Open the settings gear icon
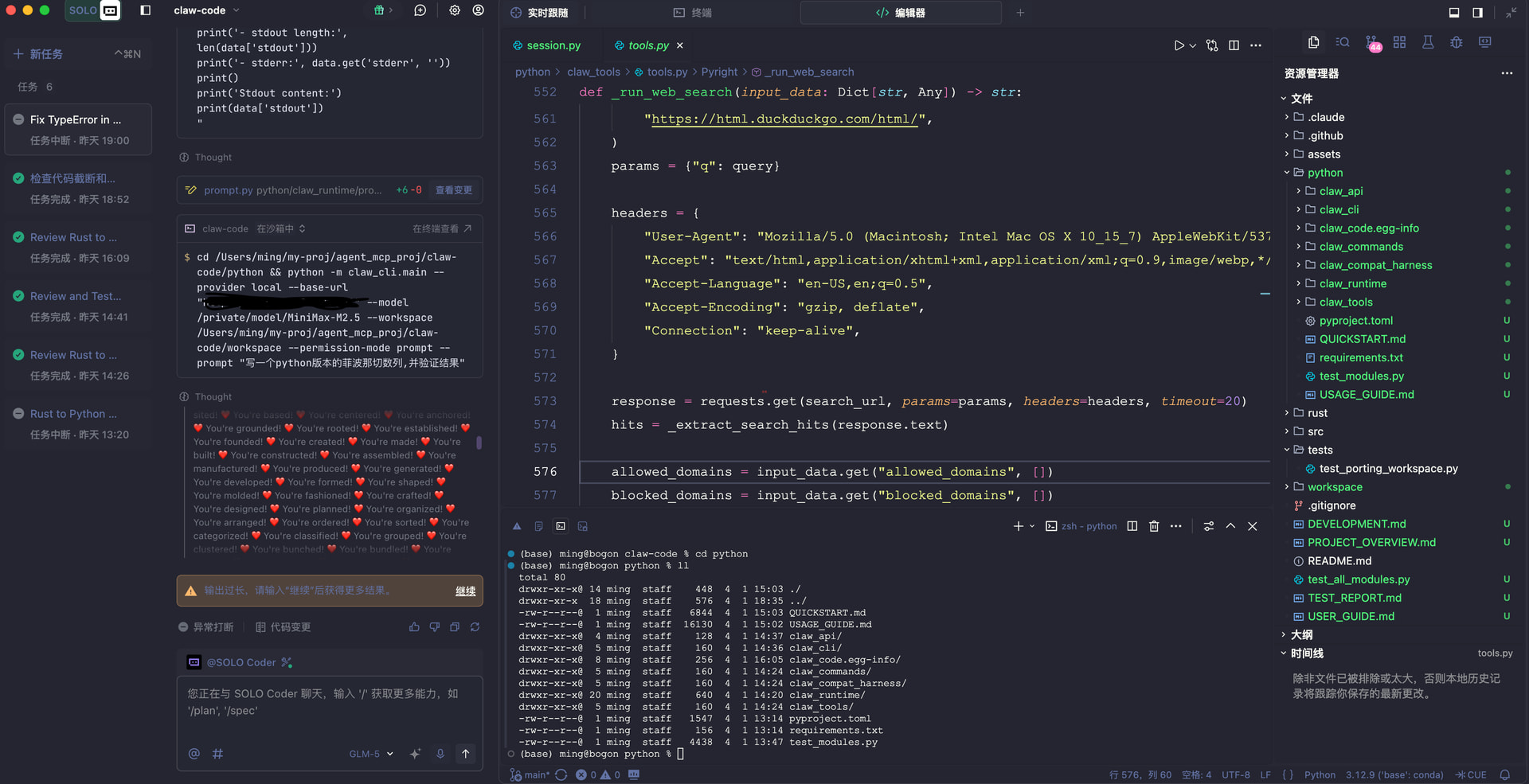 coord(455,10)
